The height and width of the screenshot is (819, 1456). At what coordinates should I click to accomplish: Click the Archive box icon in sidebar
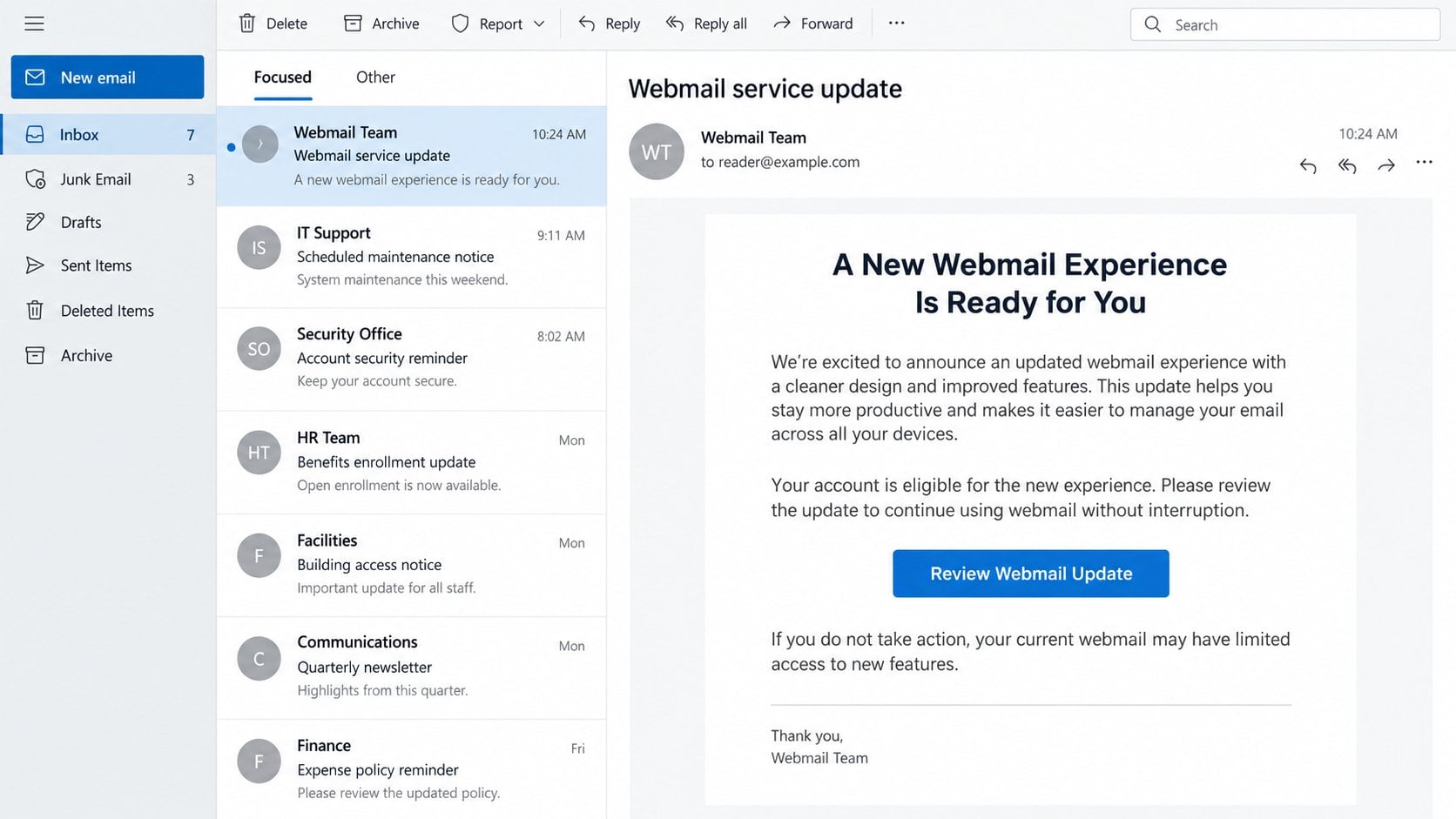pos(35,355)
